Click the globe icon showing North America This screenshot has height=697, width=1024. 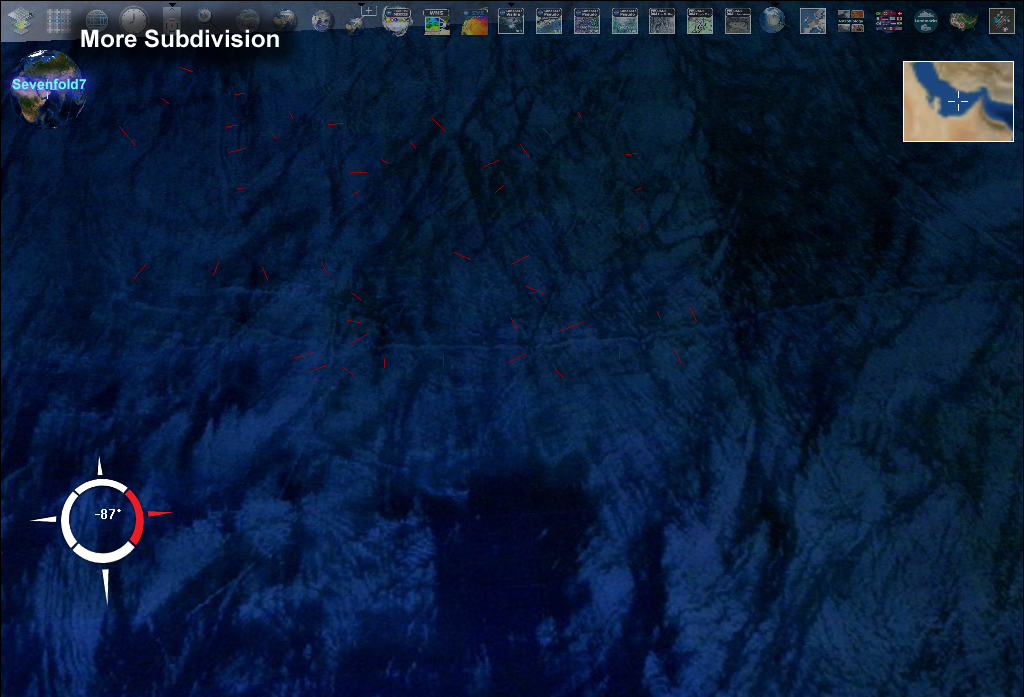[775, 21]
